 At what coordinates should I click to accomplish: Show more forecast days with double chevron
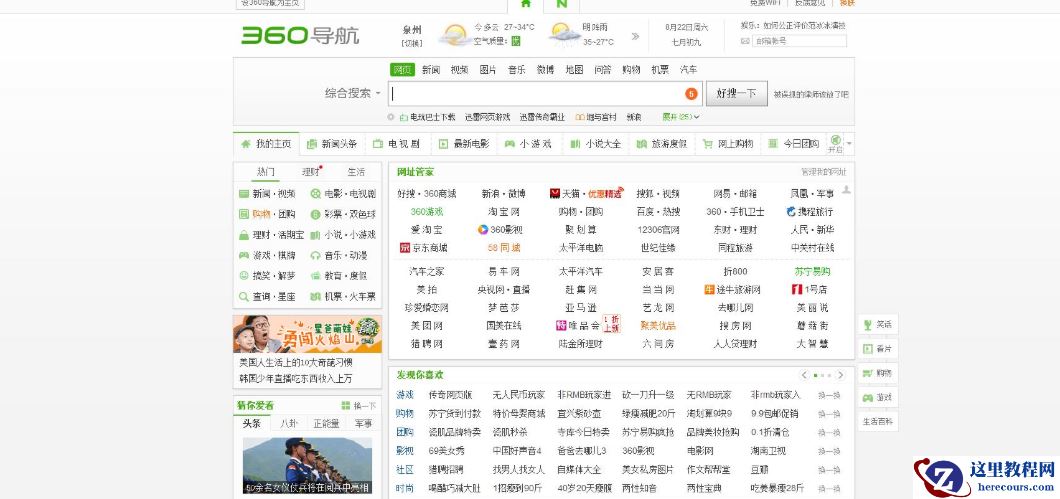(x=635, y=37)
